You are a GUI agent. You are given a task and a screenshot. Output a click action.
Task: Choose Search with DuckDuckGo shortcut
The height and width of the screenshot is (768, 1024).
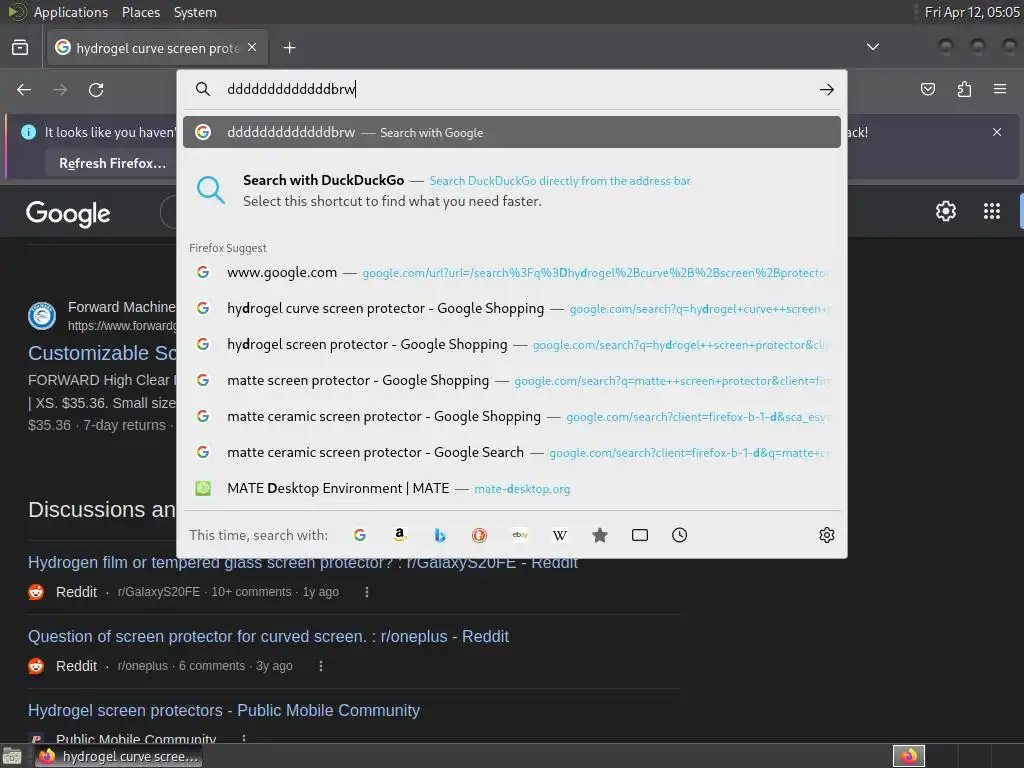[511, 190]
